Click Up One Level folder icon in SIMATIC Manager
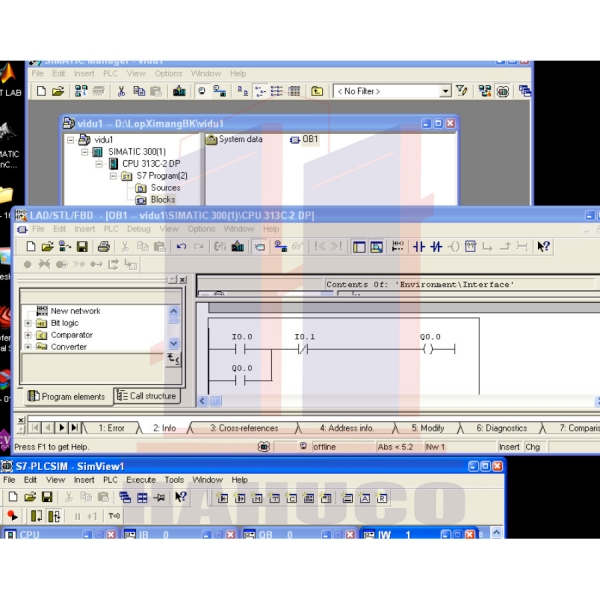This screenshot has height=600, width=600. pyautogui.click(x=317, y=91)
